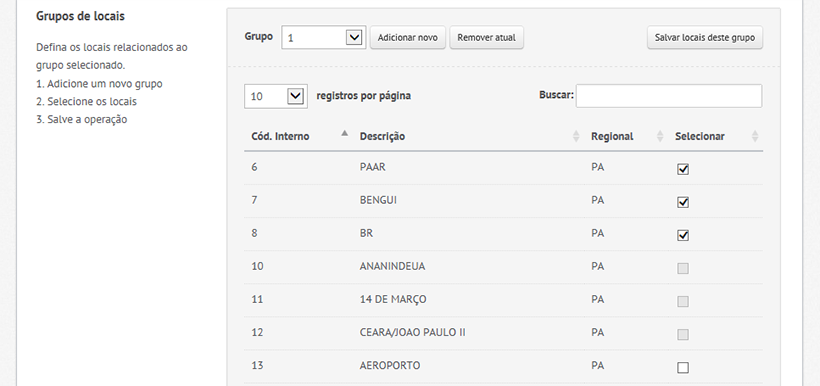This screenshot has height=386, width=820.
Task: Click '3. Salve a operação' text
Action: [82, 119]
